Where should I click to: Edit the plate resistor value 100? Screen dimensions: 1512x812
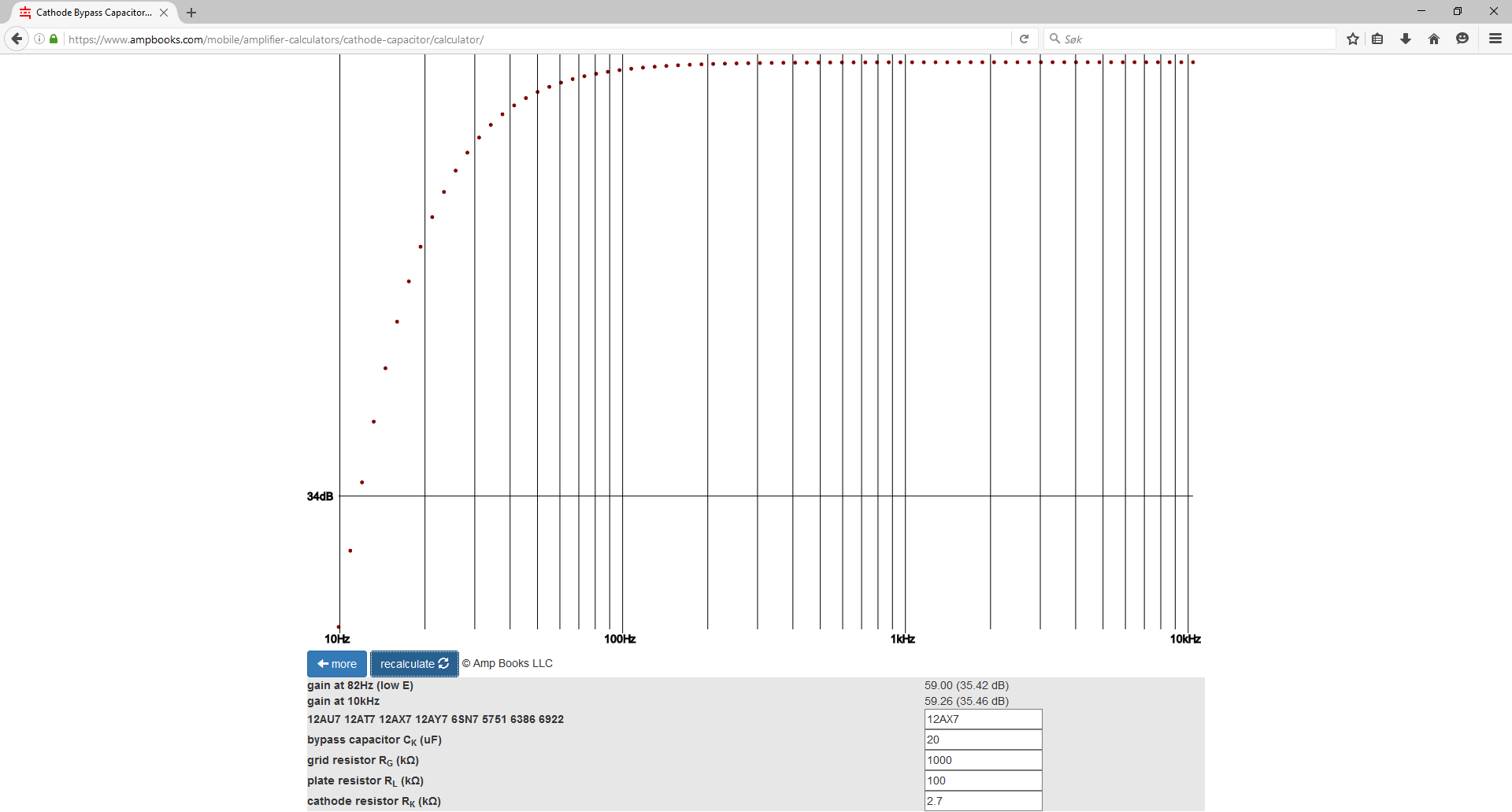(983, 780)
